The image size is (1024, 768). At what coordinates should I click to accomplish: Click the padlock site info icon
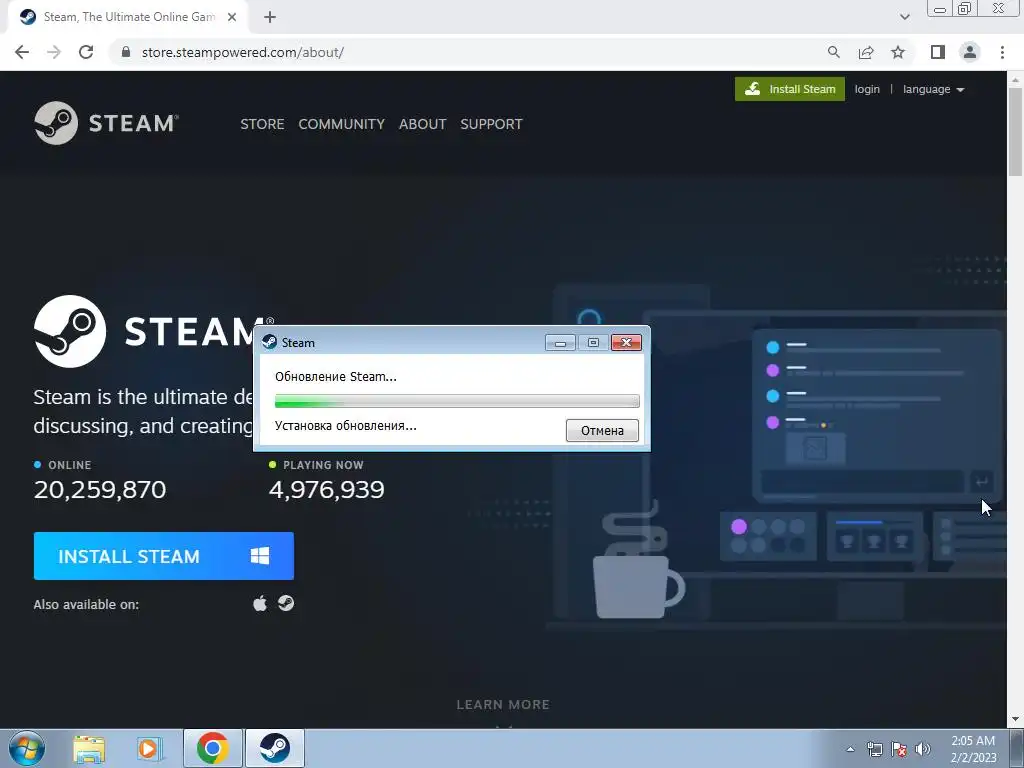tap(126, 52)
